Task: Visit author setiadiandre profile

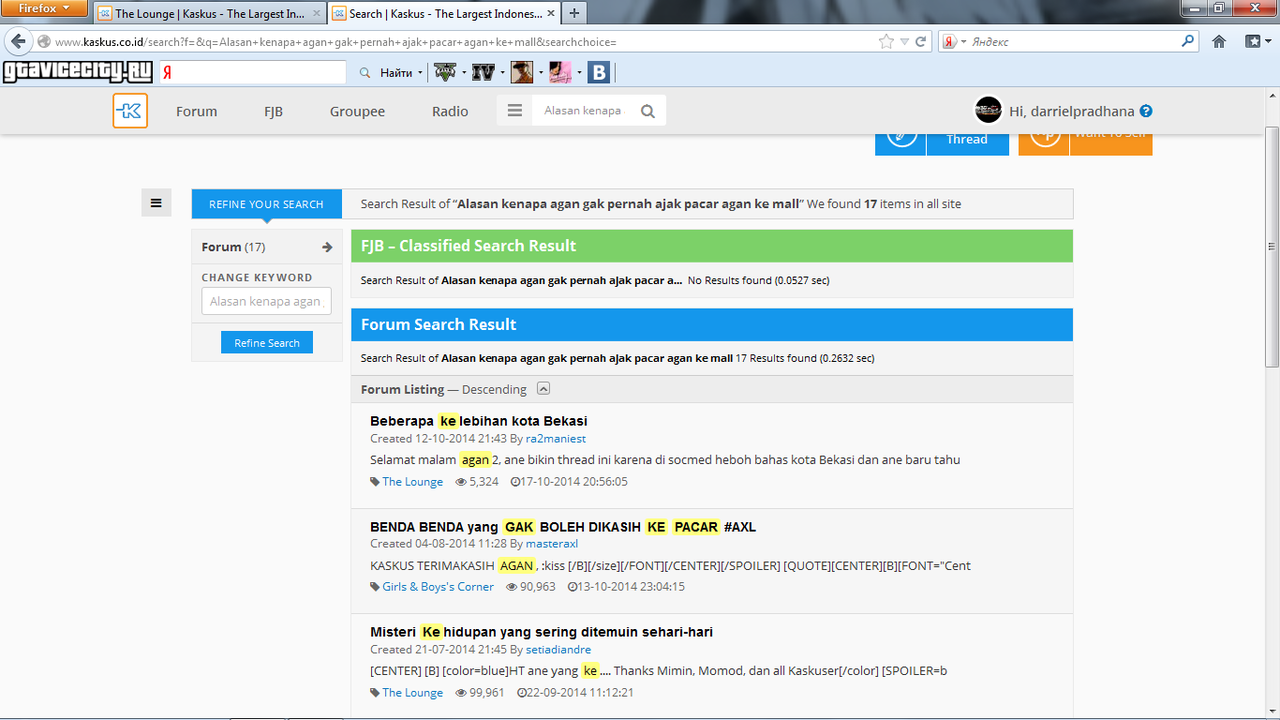Action: [558, 650]
